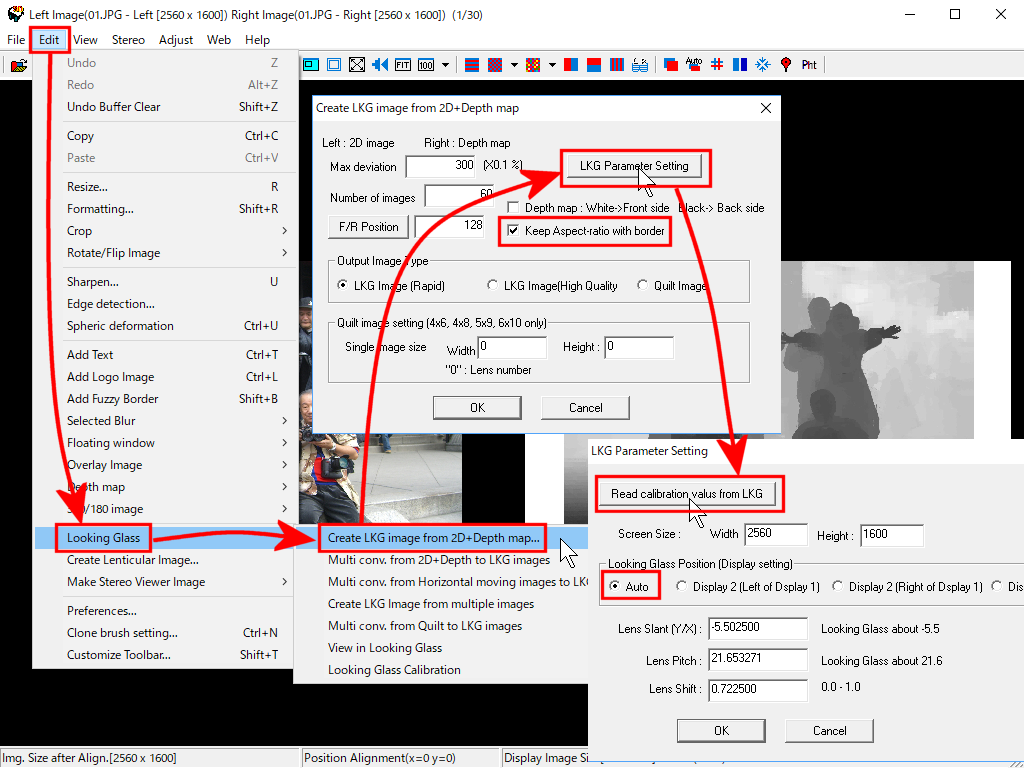
Task: Open the Stereo menu
Action: tap(128, 40)
